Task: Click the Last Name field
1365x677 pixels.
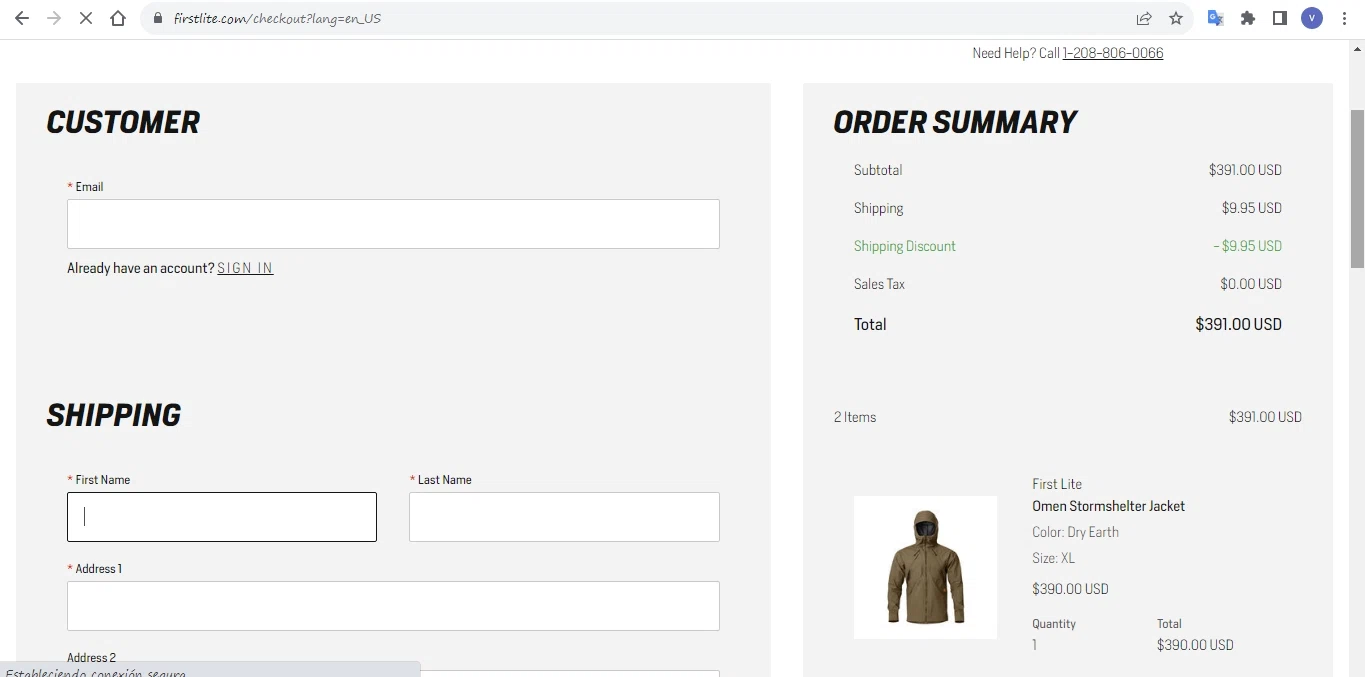Action: coord(564,517)
